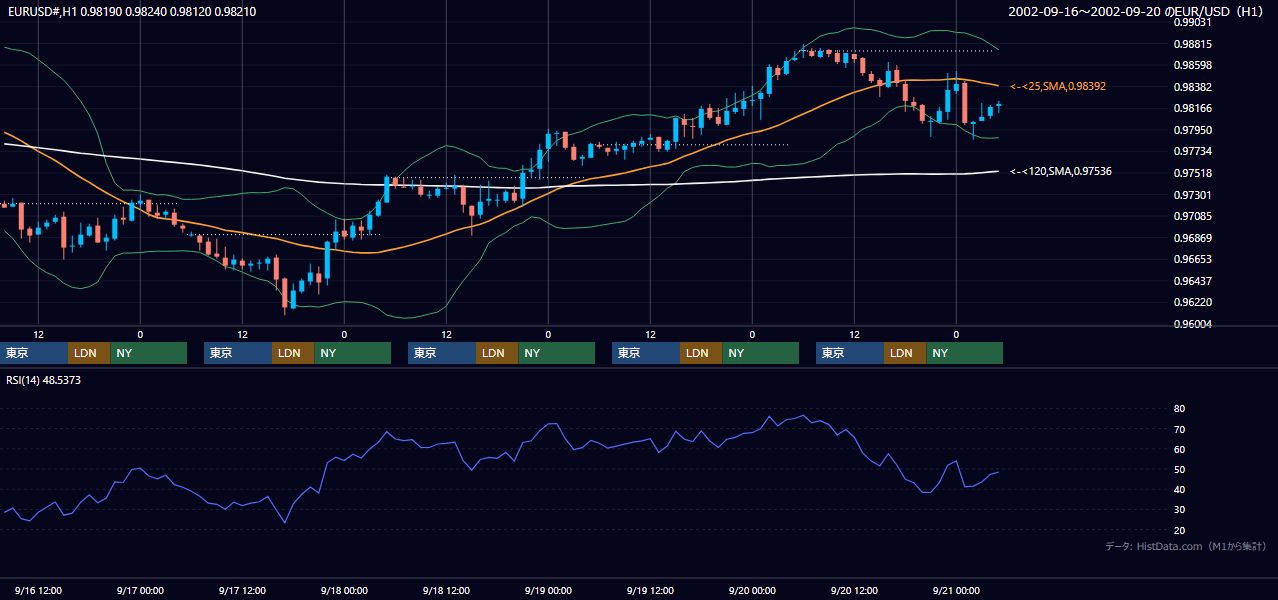The height and width of the screenshot is (600, 1278).
Task: Click price axis value 0.97734
Action: pyautogui.click(x=1193, y=152)
